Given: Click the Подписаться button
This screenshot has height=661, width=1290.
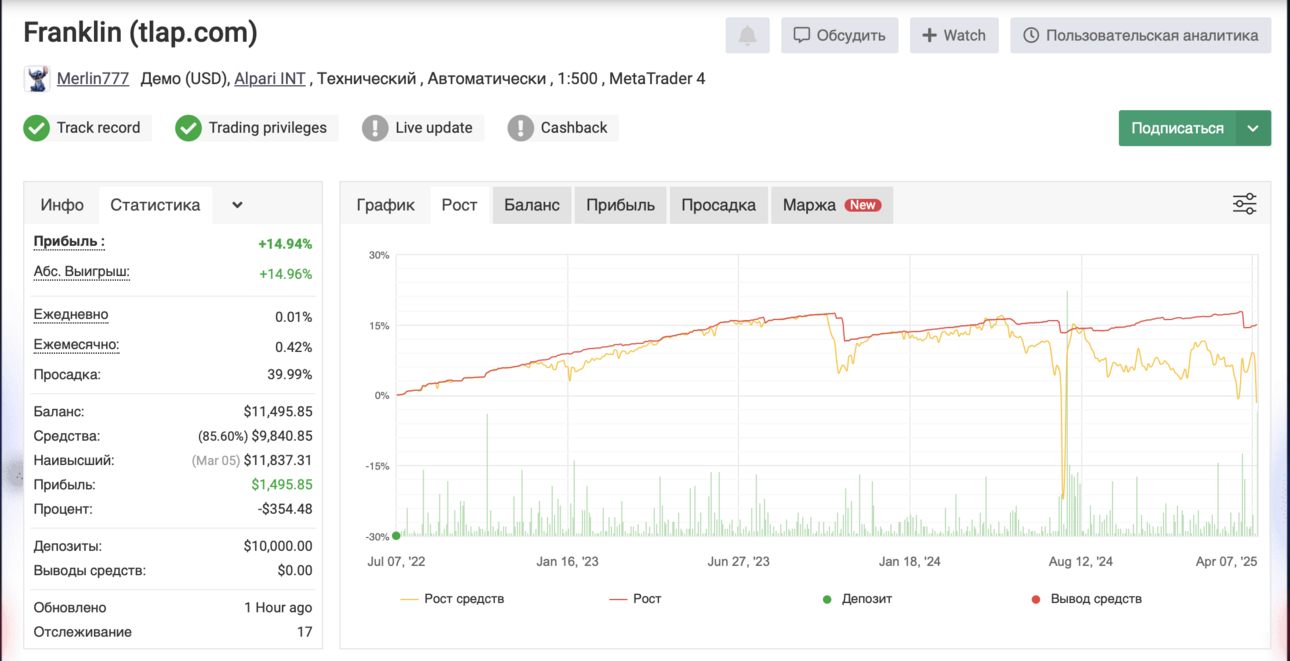Looking at the screenshot, I should pyautogui.click(x=1177, y=128).
